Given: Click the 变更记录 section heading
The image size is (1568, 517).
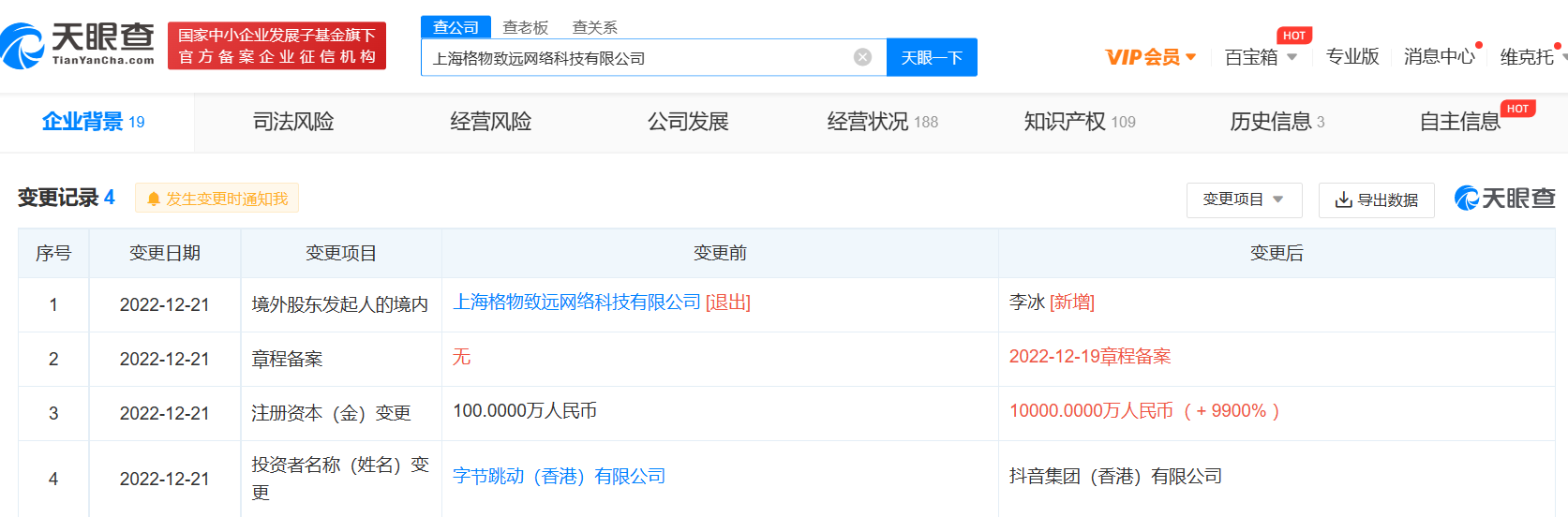Looking at the screenshot, I should click(x=66, y=198).
